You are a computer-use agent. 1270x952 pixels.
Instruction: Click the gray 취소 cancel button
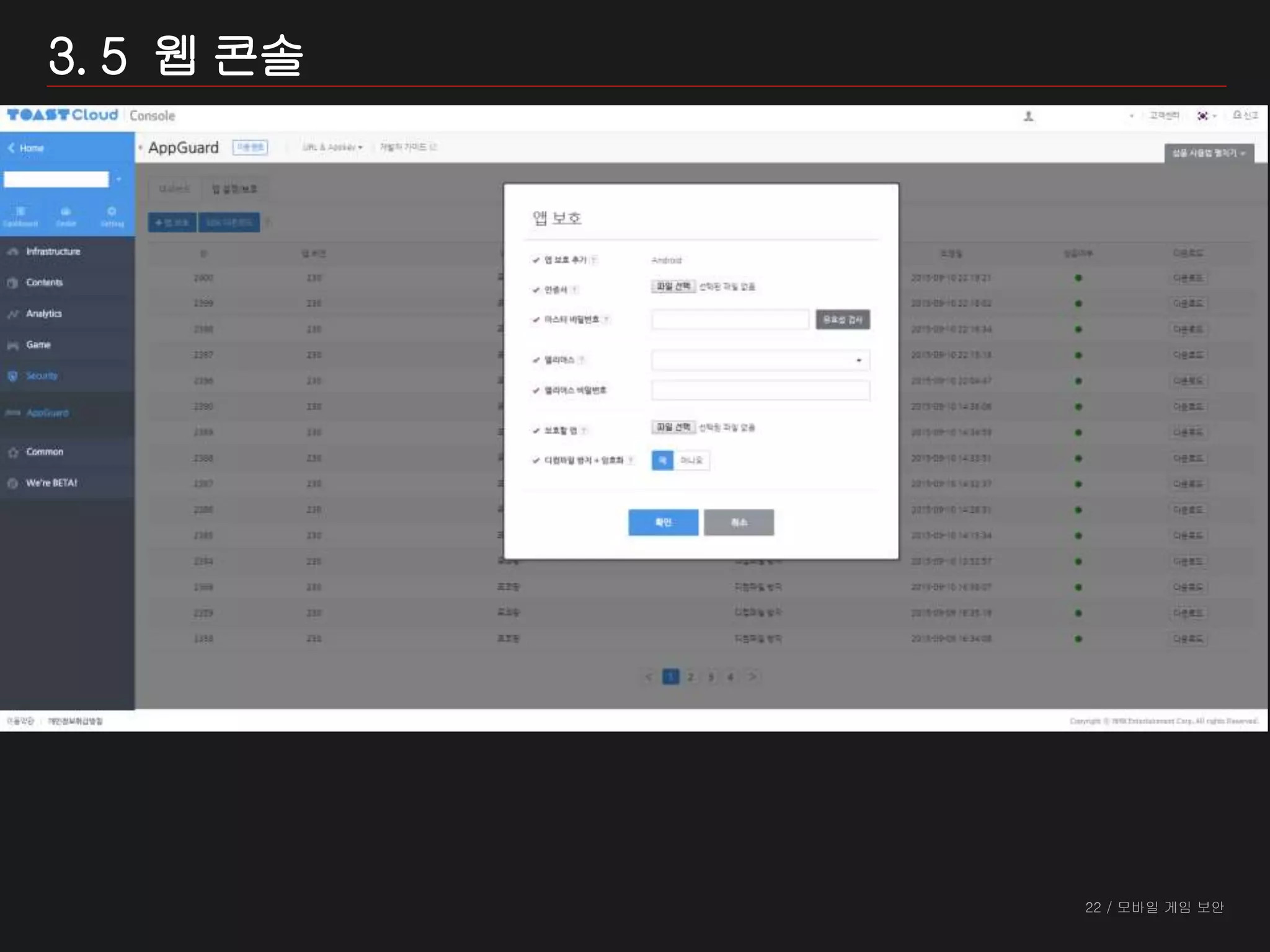coord(739,522)
